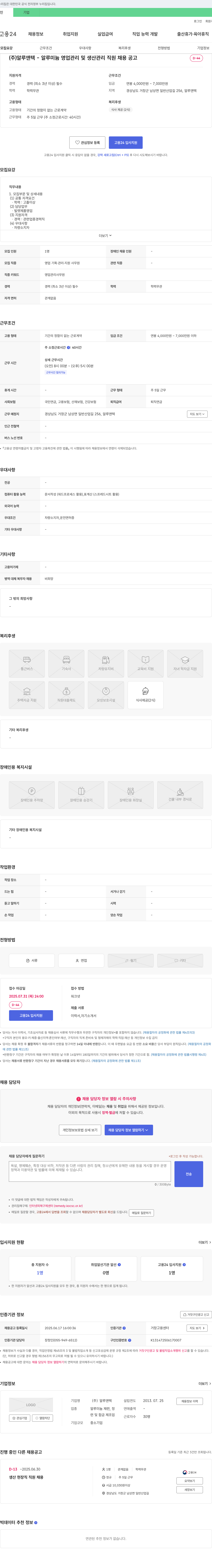
Task: Open the 출산휴가·육아휴직 menu
Action: pyautogui.click(x=193, y=34)
